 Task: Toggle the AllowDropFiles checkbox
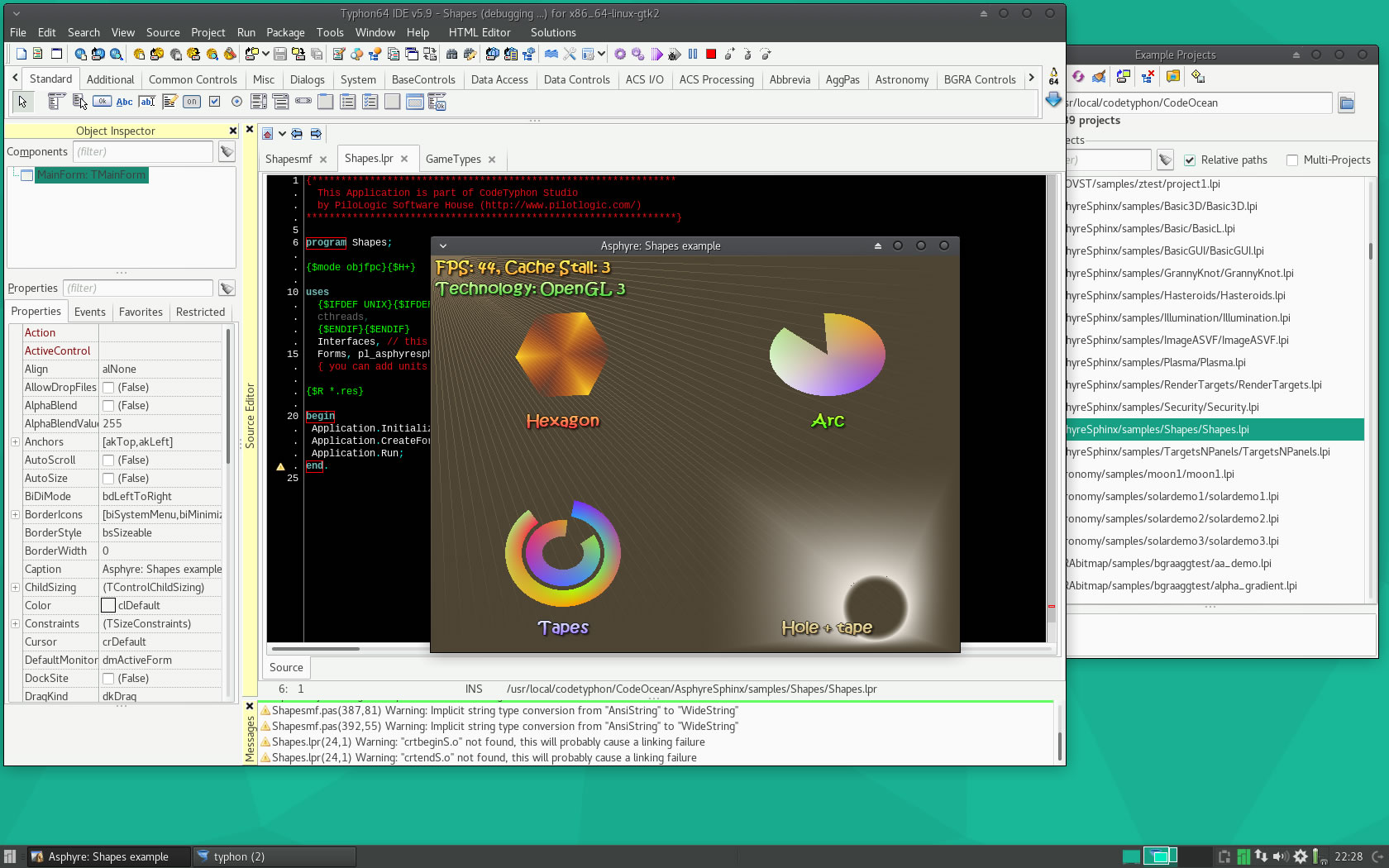click(108, 388)
